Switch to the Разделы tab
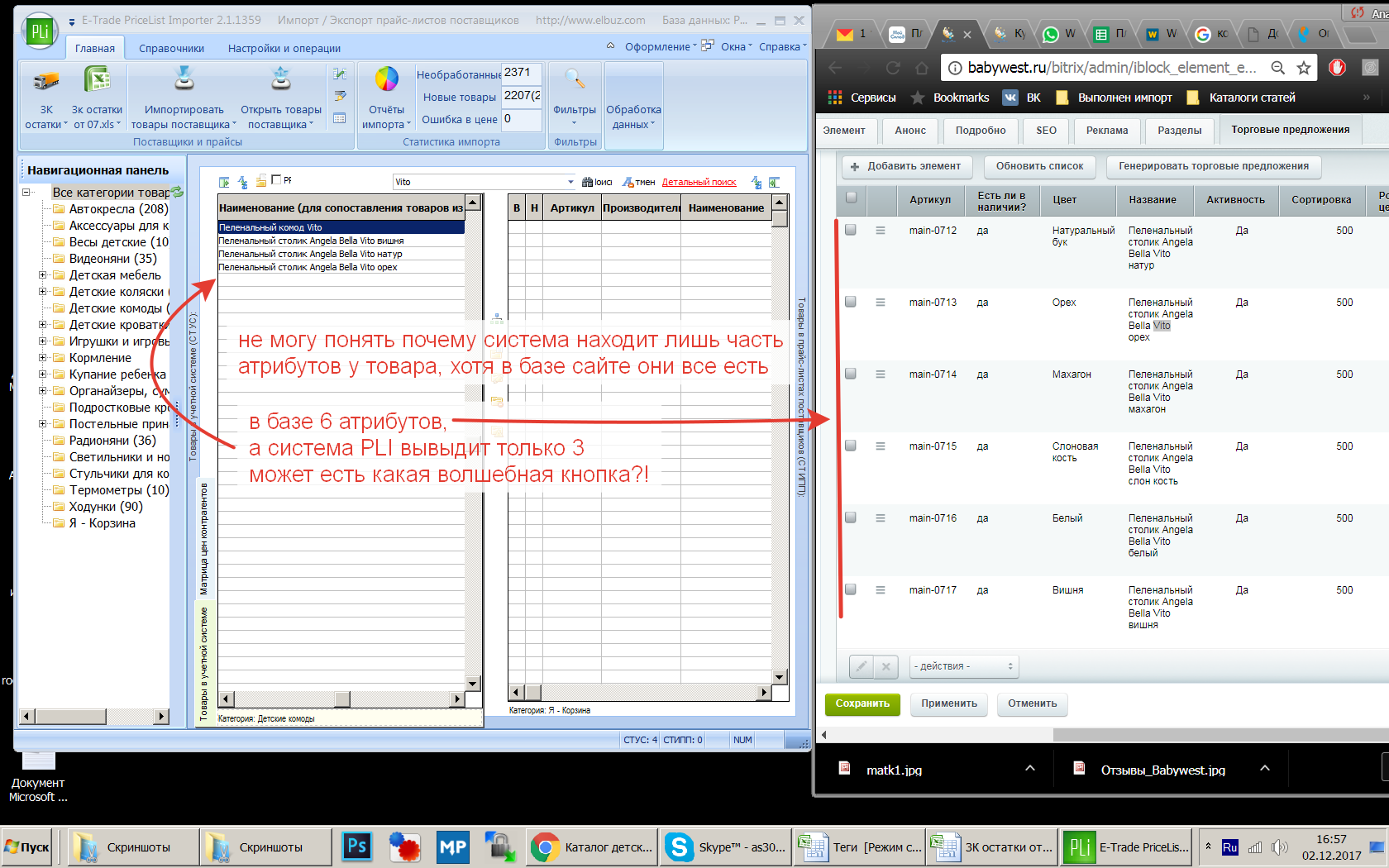The height and width of the screenshot is (868, 1389). click(1180, 131)
